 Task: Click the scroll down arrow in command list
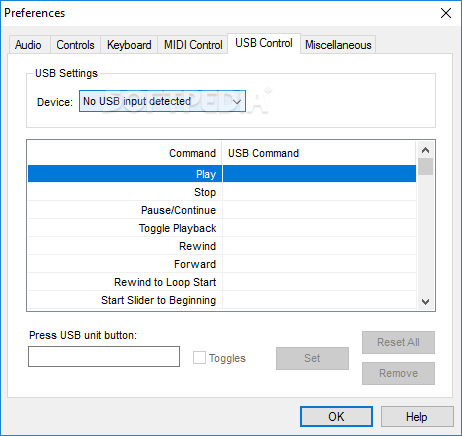click(x=425, y=302)
